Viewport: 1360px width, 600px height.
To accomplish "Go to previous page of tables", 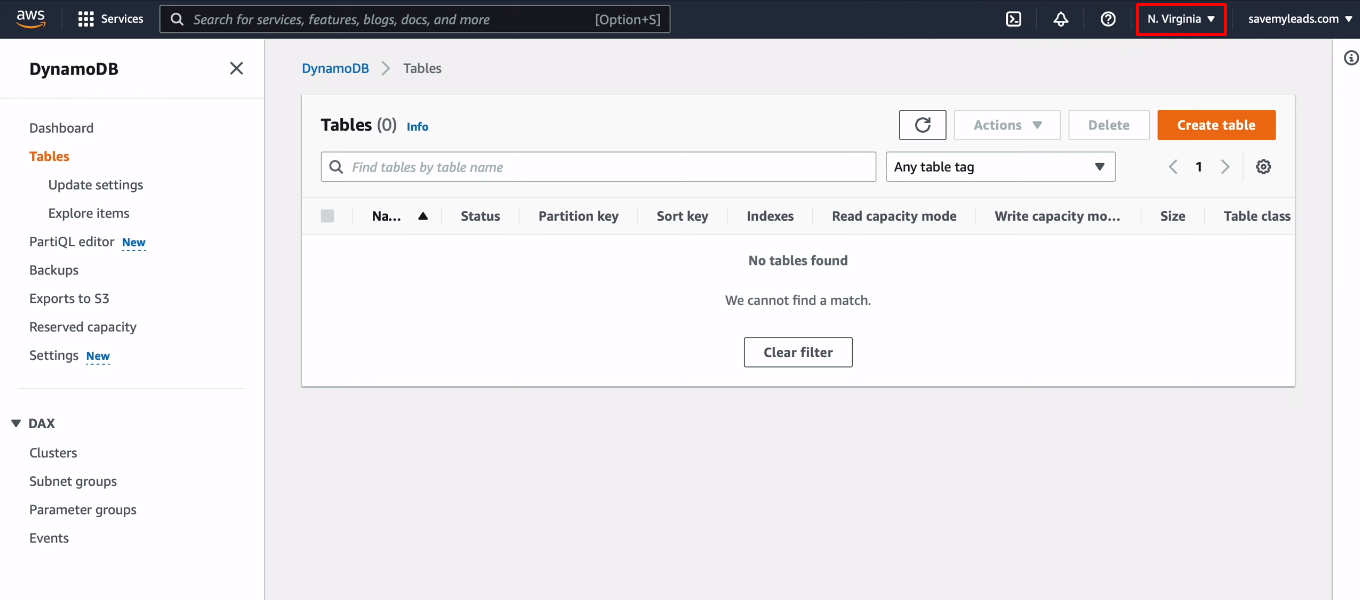I will 1174,167.
